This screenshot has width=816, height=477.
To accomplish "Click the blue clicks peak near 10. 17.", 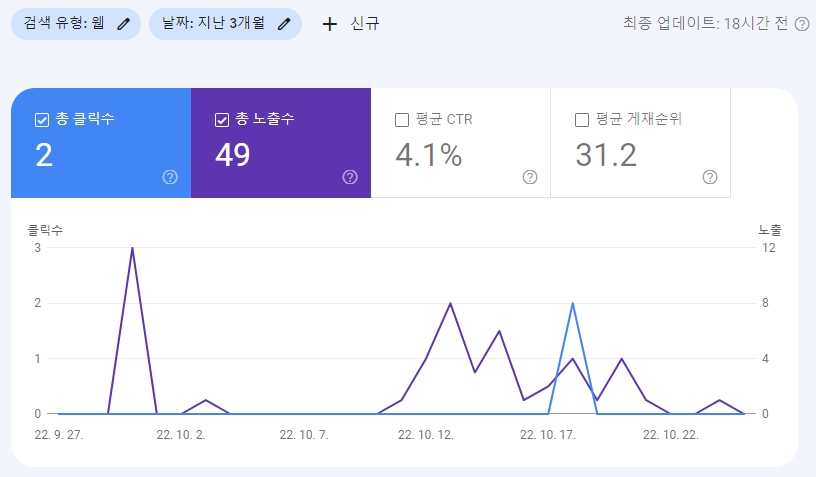I will point(572,303).
